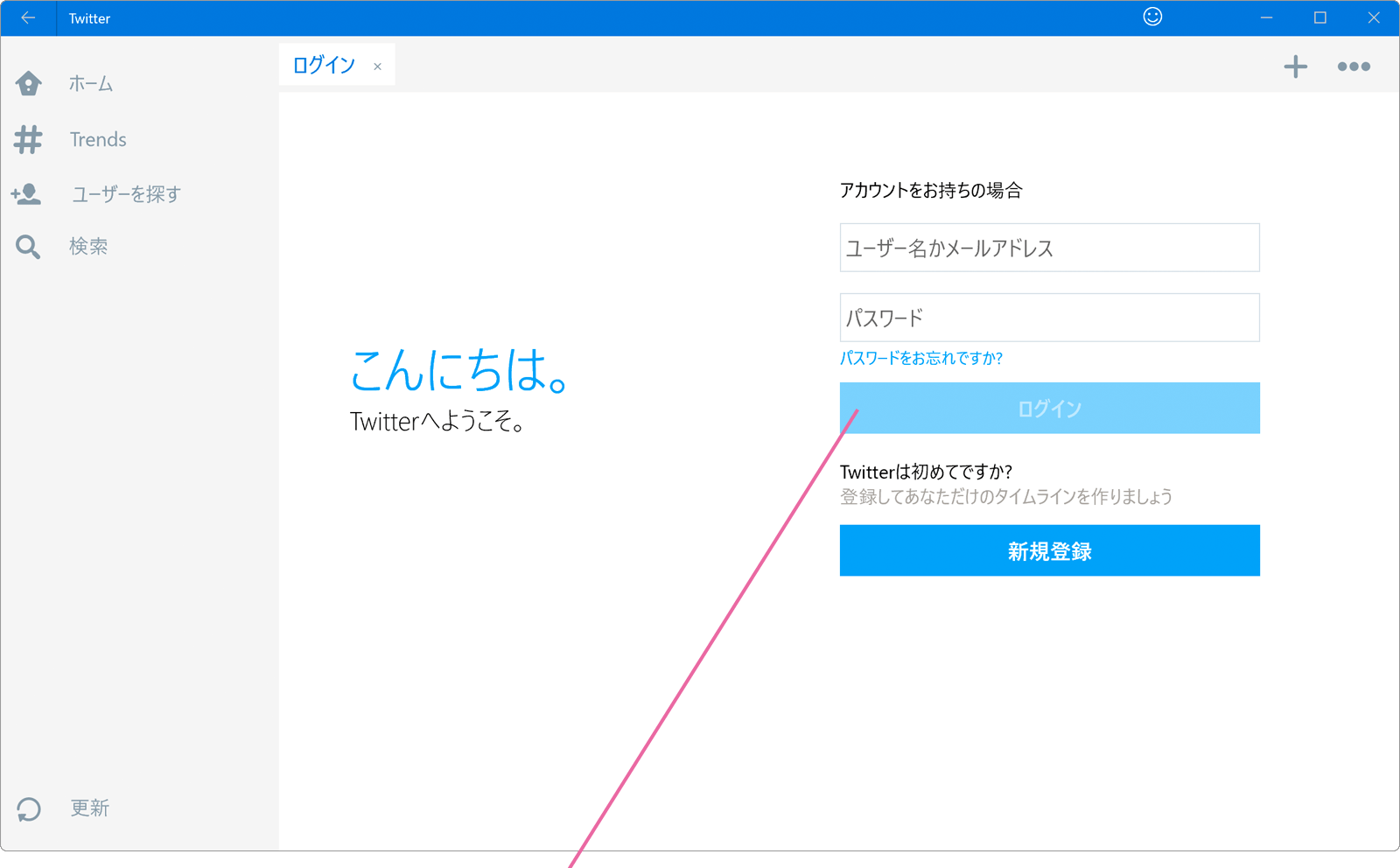
Task: Click the search magnifier icon
Action: click(x=28, y=247)
